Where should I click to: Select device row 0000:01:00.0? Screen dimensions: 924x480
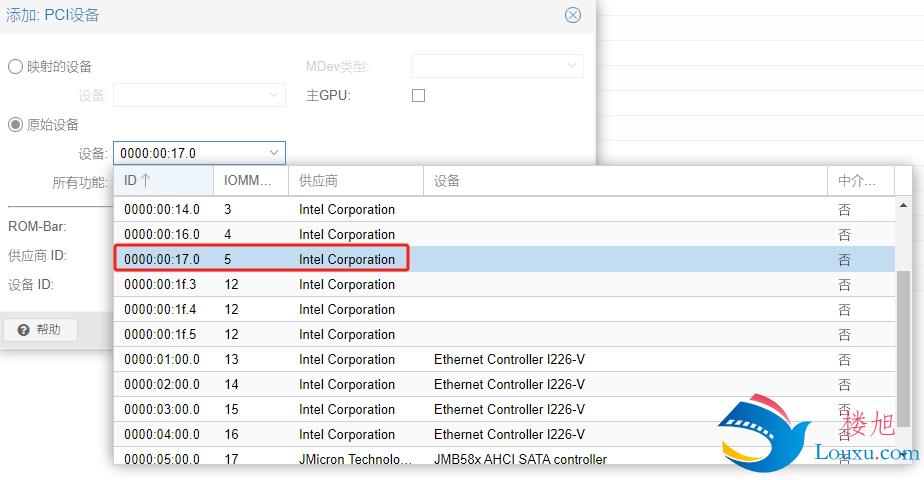[x=504, y=359]
